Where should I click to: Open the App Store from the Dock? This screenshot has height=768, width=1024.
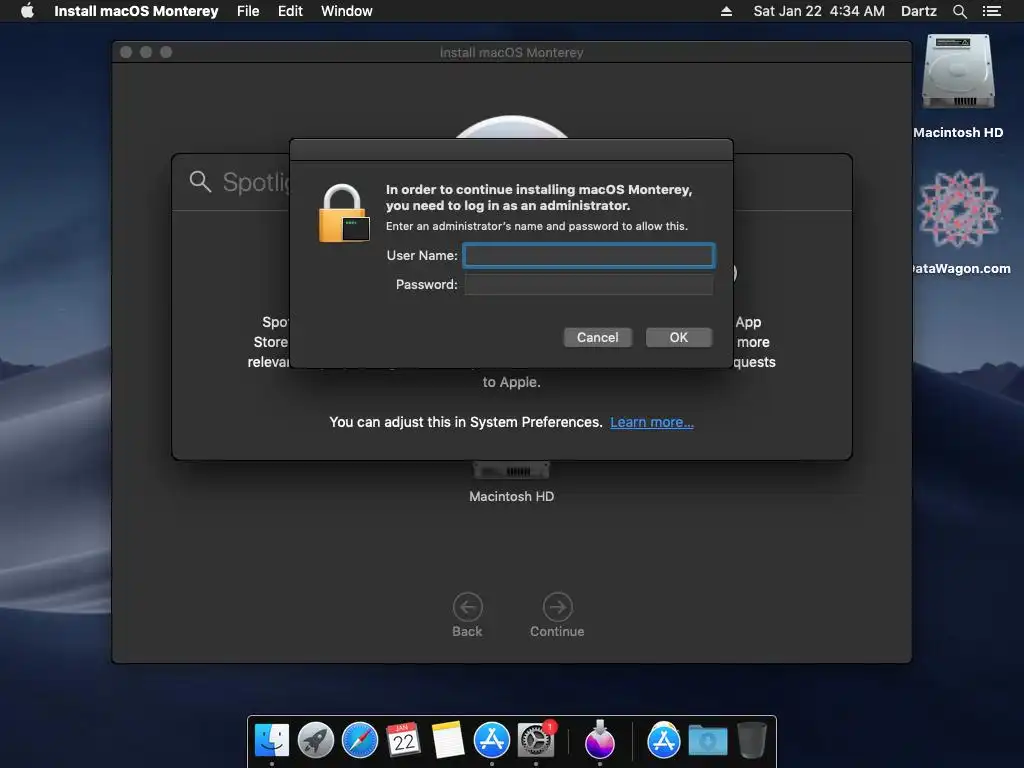click(x=492, y=741)
